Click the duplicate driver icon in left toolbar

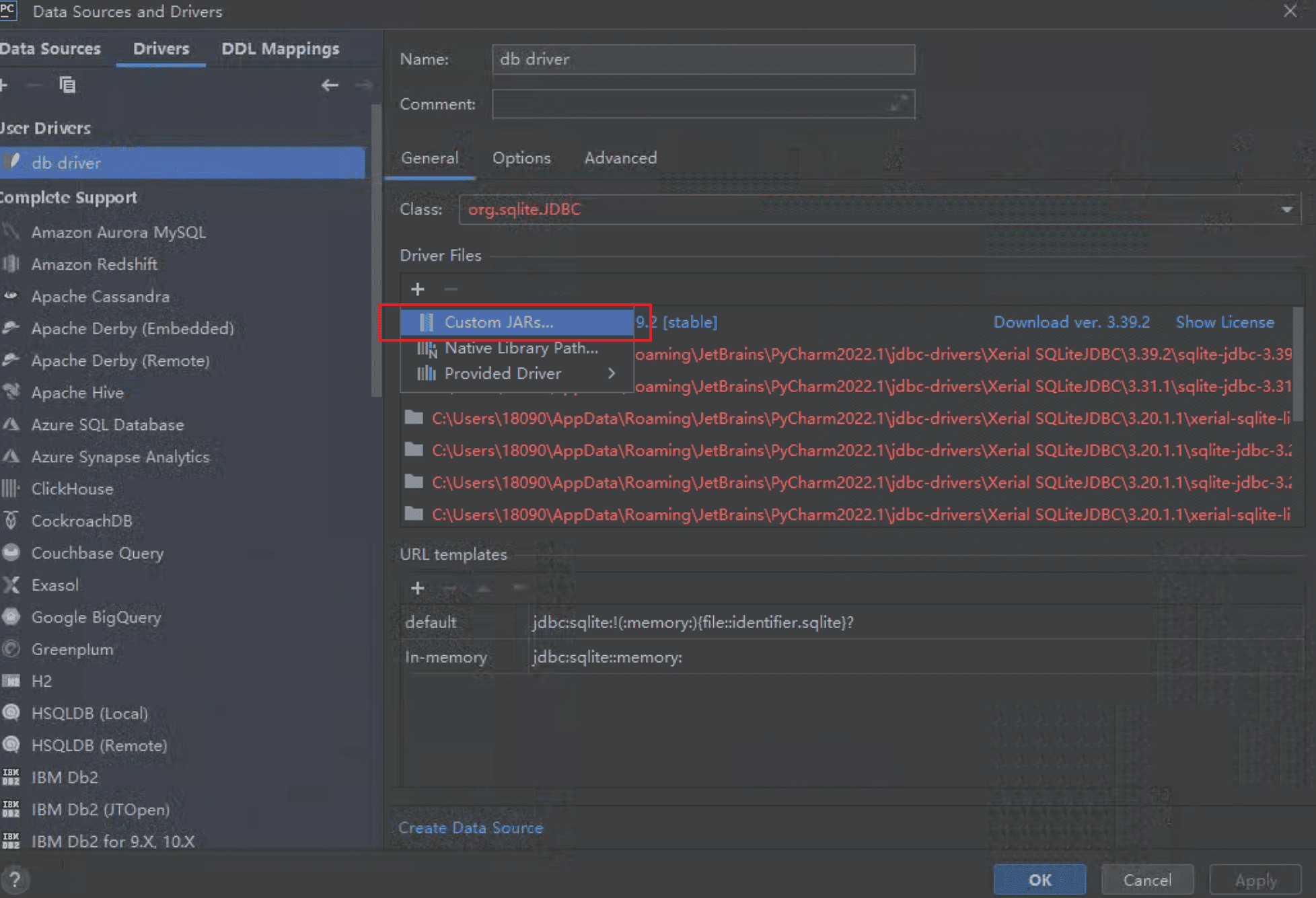pyautogui.click(x=67, y=85)
